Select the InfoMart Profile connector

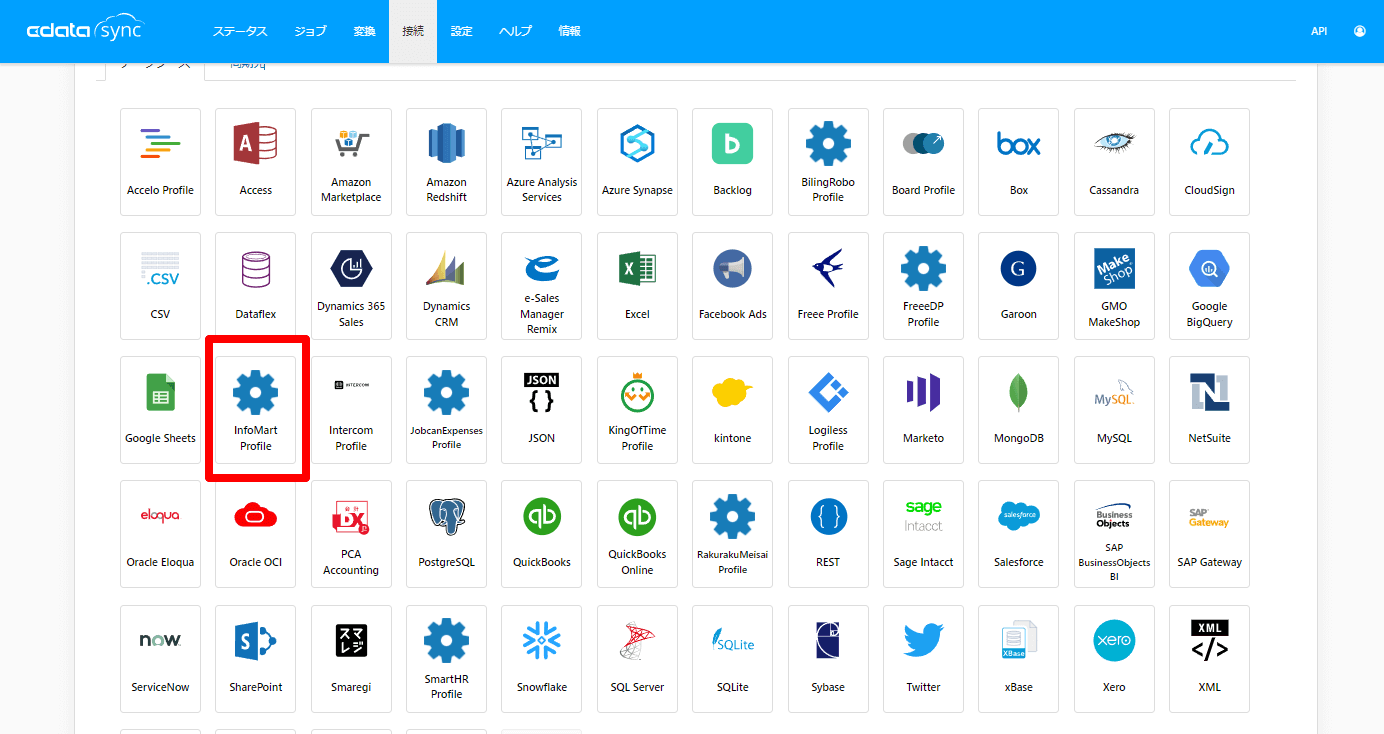256,410
